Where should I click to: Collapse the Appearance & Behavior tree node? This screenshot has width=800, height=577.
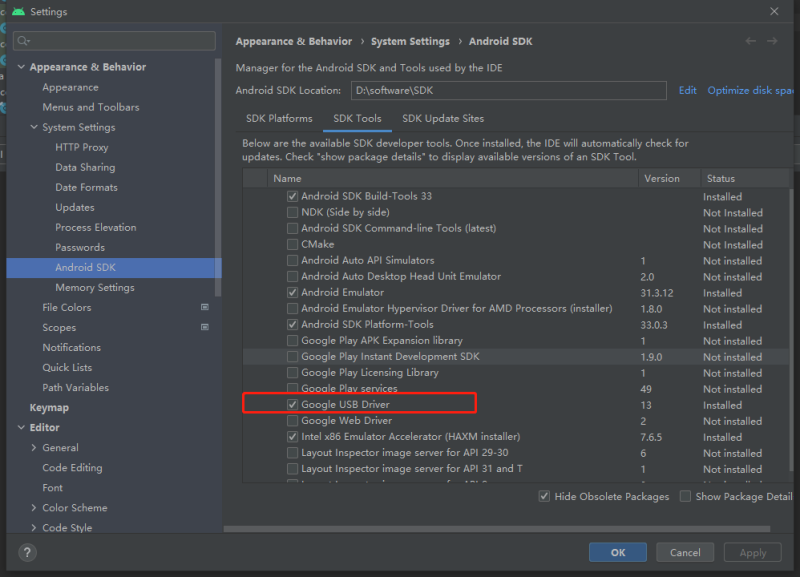[x=21, y=67]
